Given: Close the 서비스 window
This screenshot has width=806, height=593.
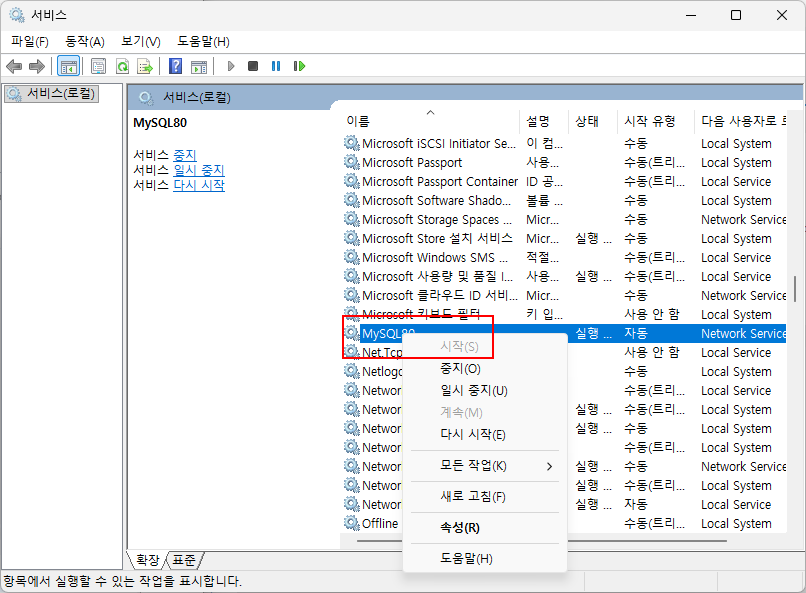Looking at the screenshot, I should 782,15.
